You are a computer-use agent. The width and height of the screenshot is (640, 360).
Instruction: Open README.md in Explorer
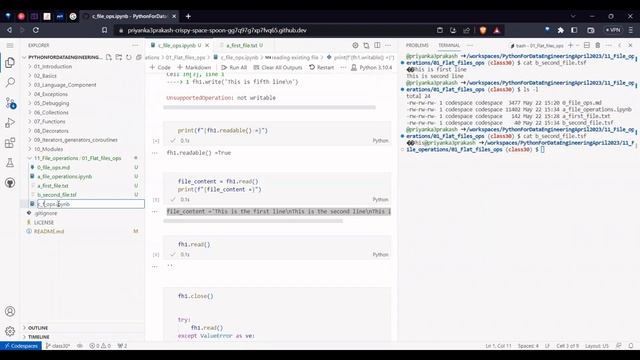49,231
